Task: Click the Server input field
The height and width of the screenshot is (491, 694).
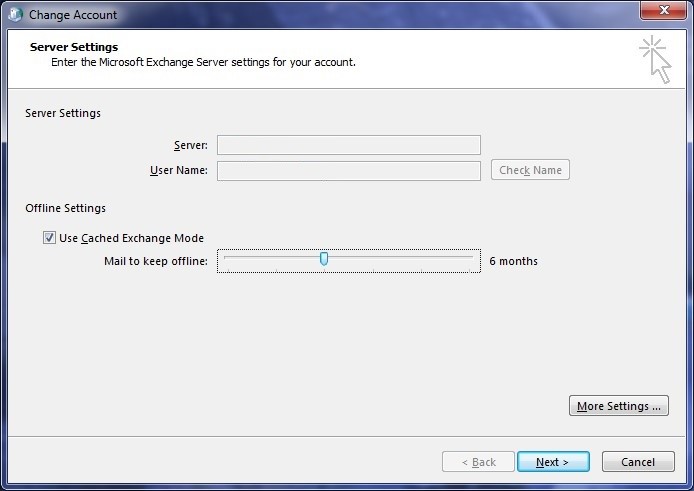Action: [349, 145]
